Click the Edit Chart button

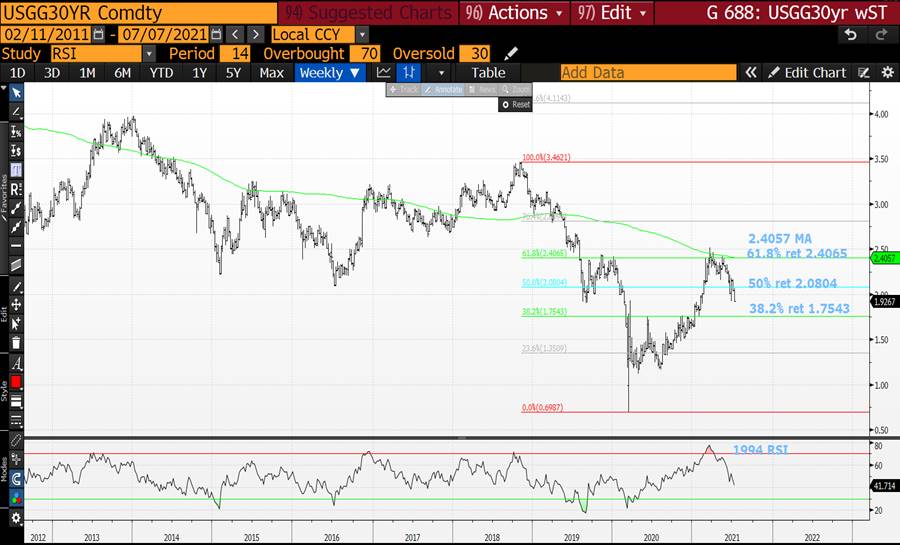807,73
